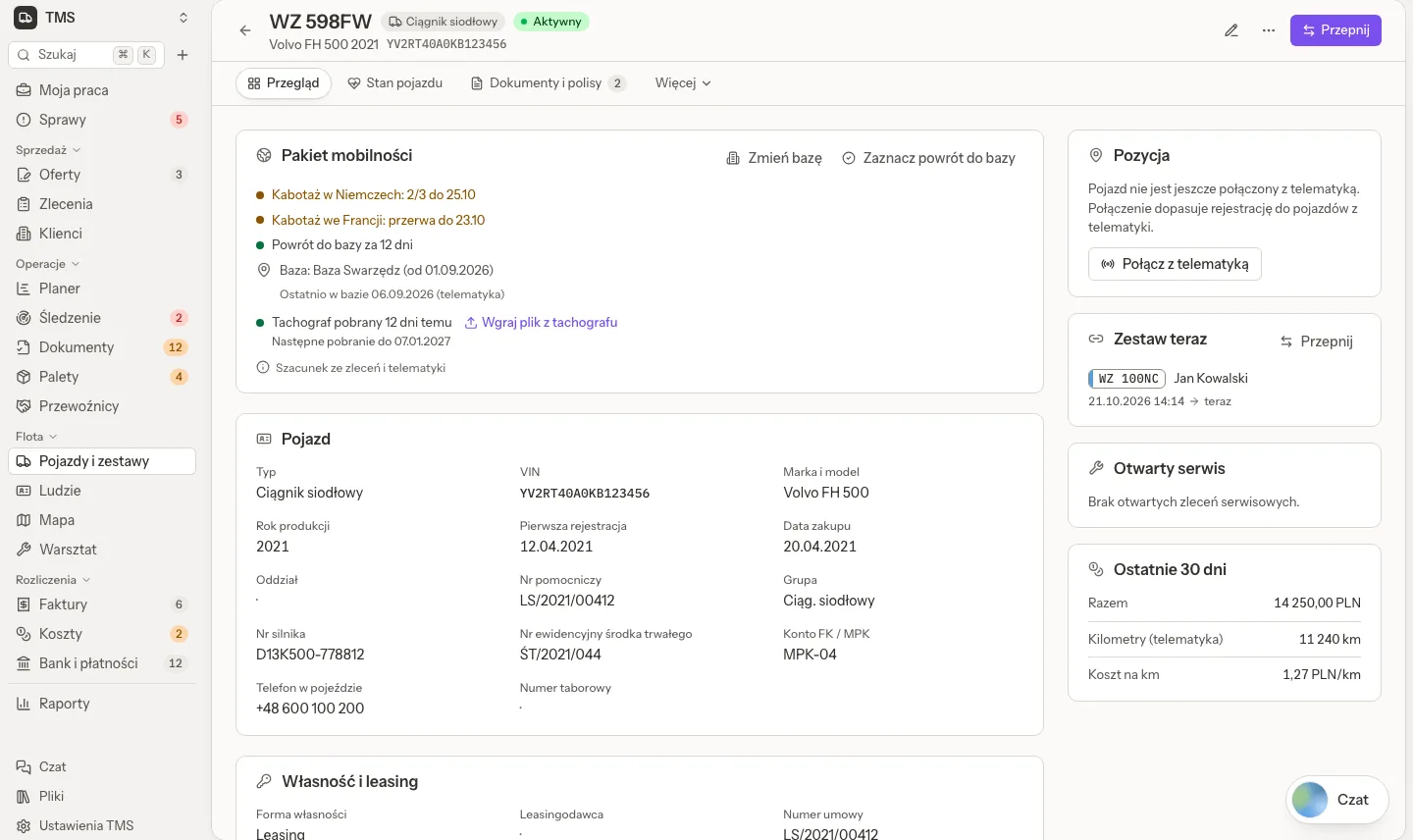Open Planer in the sidebar
Viewport: 1413px width, 840px height.
tap(102, 289)
